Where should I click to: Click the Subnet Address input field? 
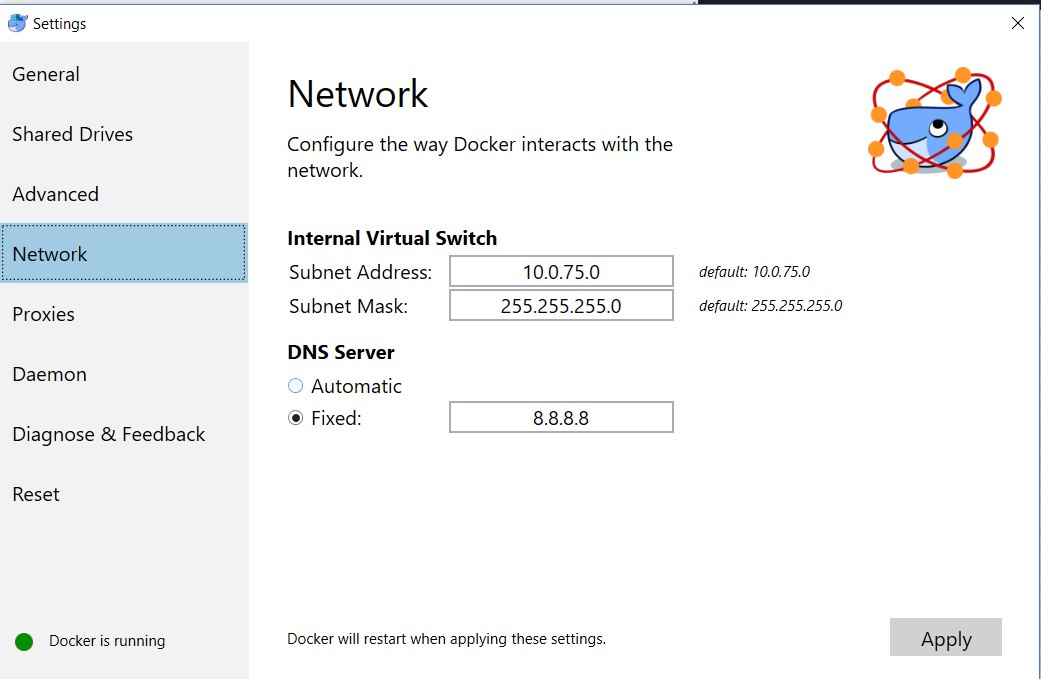click(x=561, y=271)
